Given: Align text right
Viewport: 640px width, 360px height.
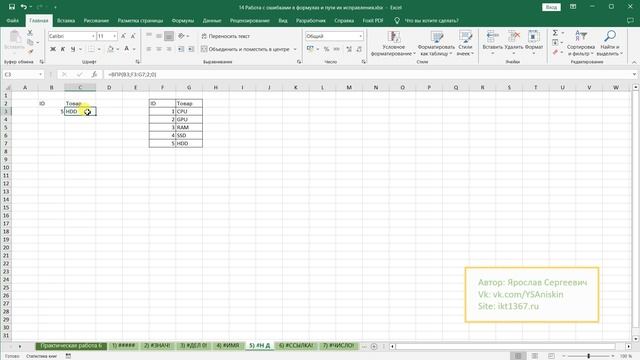Looking at the screenshot, I should (169, 49).
